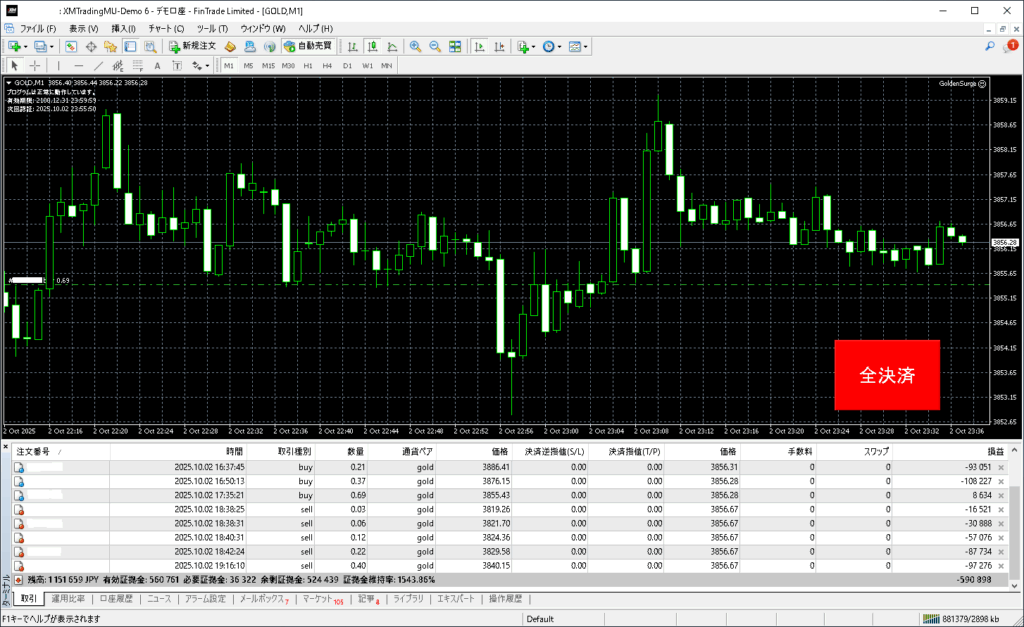Click the zoom in magnifier icon

pos(415,47)
